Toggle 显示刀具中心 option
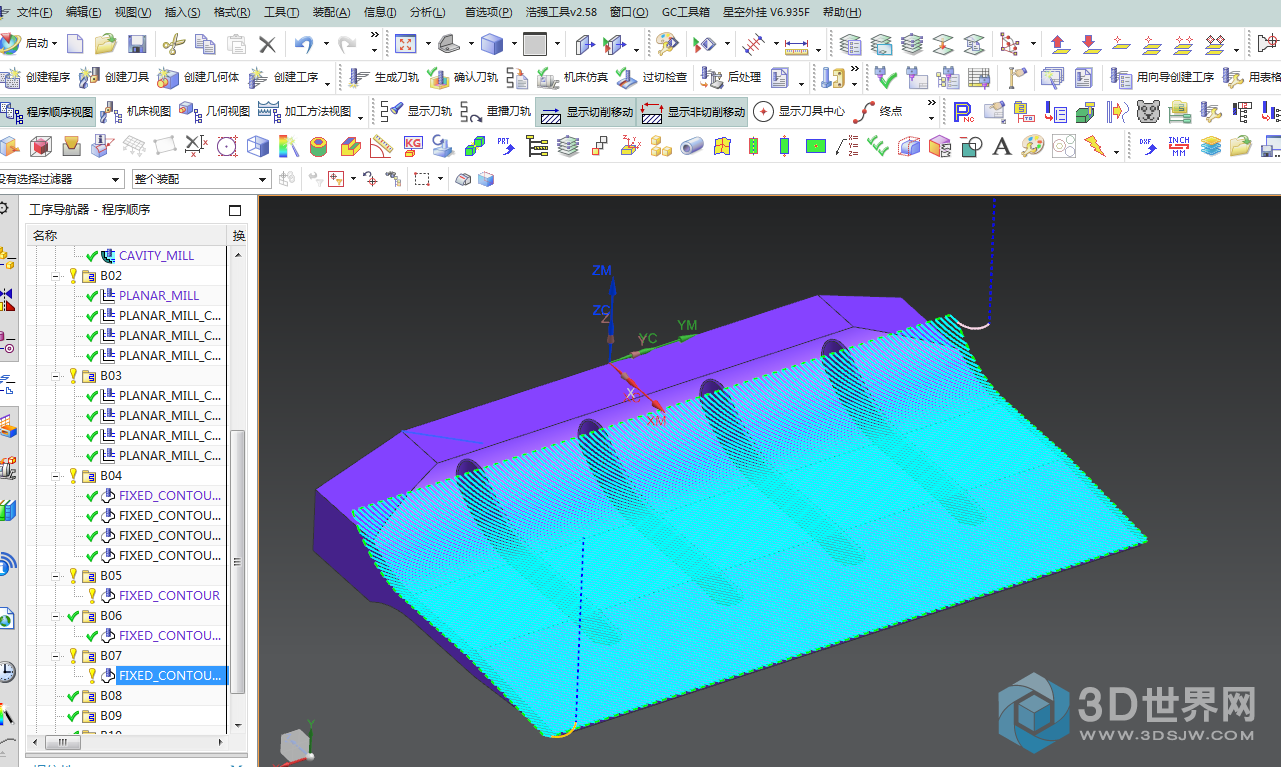This screenshot has width=1281, height=767. (x=799, y=112)
